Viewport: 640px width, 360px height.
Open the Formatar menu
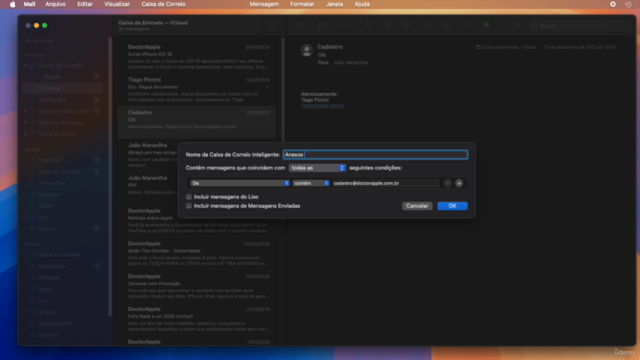point(302,4)
